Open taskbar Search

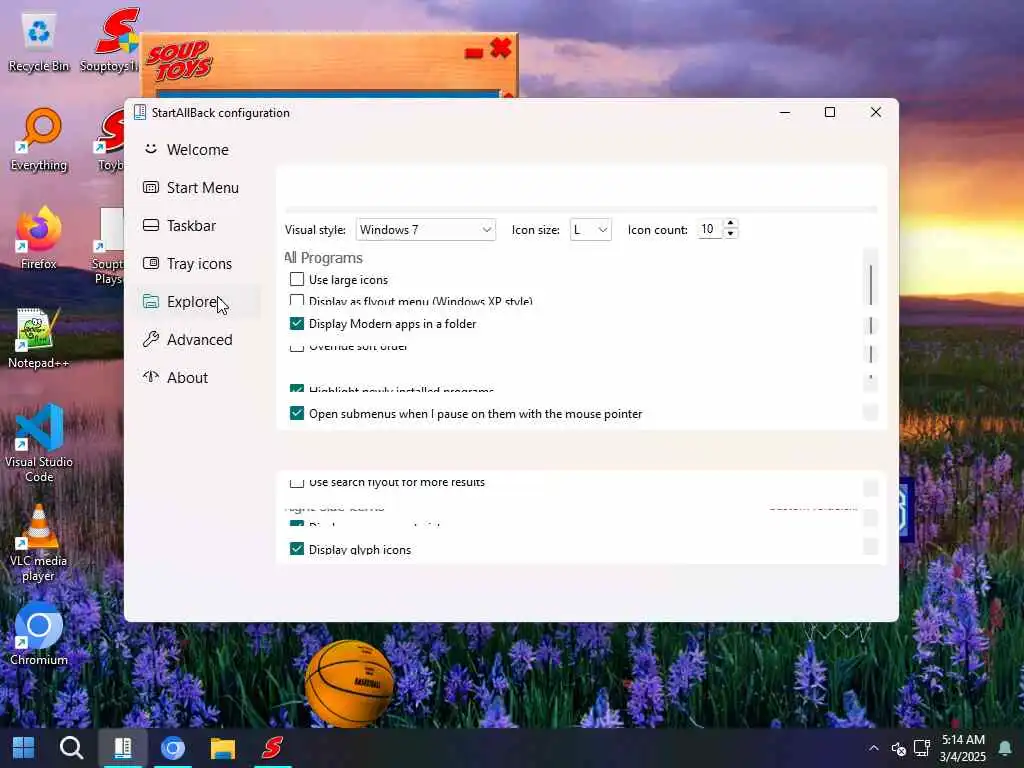point(71,748)
